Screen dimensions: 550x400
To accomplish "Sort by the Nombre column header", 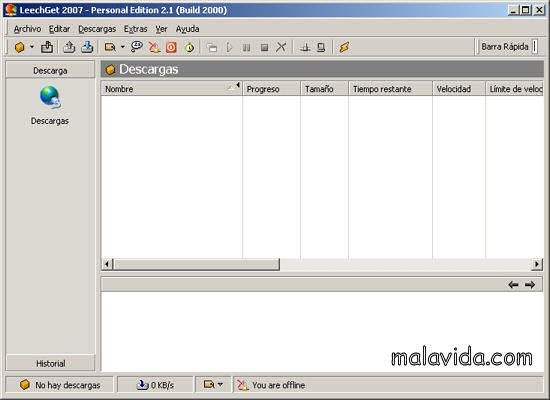I will point(172,89).
